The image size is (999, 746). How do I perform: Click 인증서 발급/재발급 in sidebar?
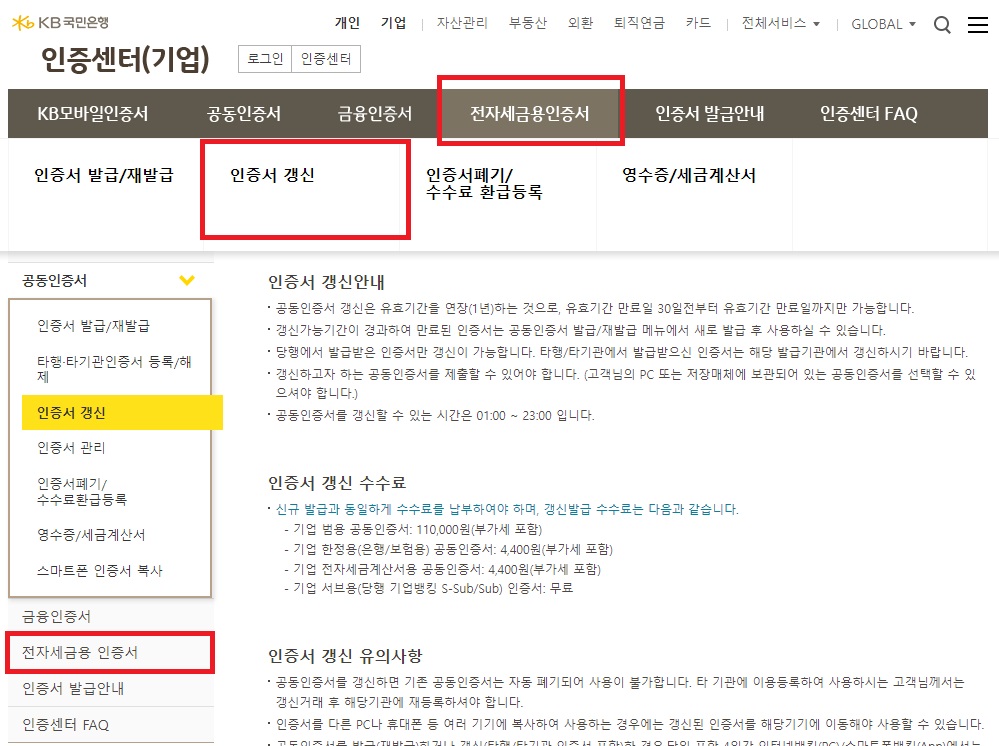[x=94, y=326]
